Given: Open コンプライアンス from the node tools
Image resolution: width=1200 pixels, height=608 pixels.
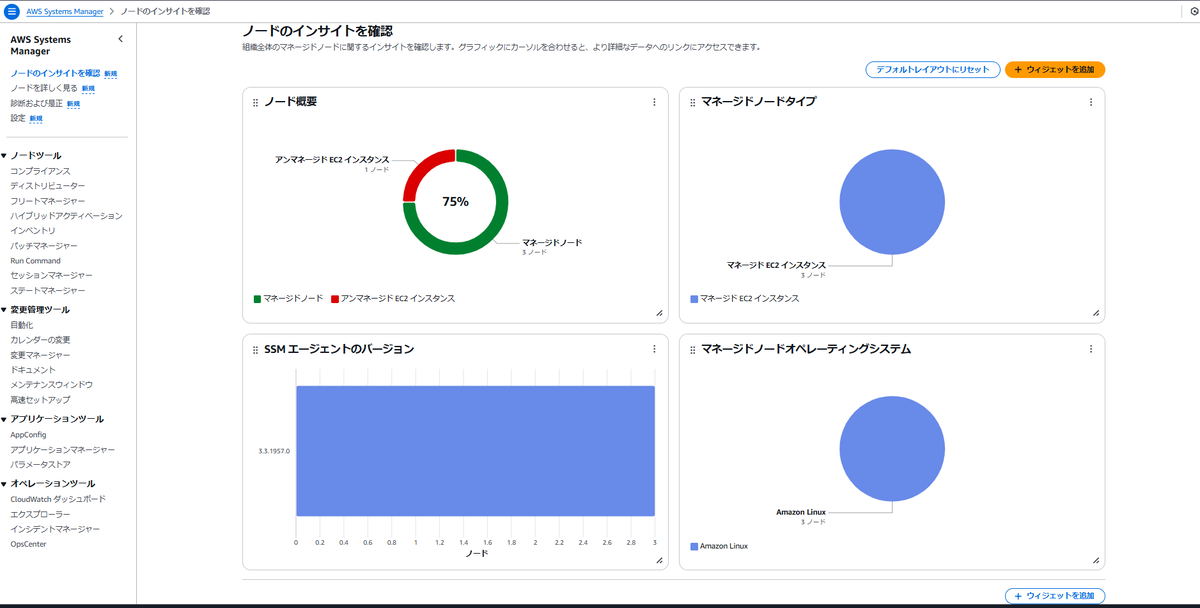Looking at the screenshot, I should [x=40, y=171].
